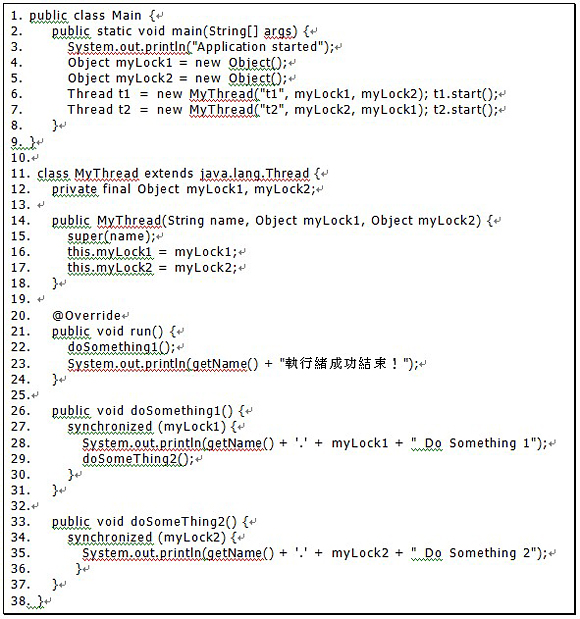Click "private final Object" text on line 12
580x619 pixels.
coord(116,189)
